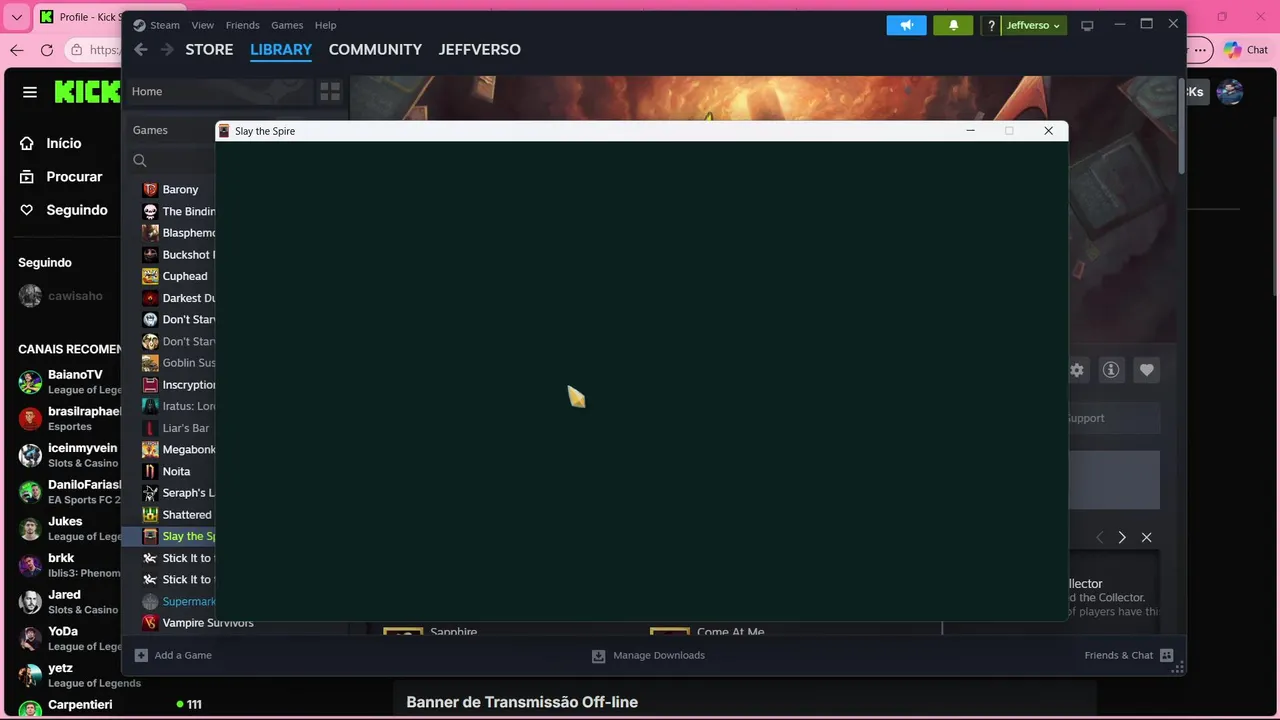Image resolution: width=1280 pixels, height=720 pixels.
Task: Open the Friends menu in Steam
Action: click(x=242, y=25)
